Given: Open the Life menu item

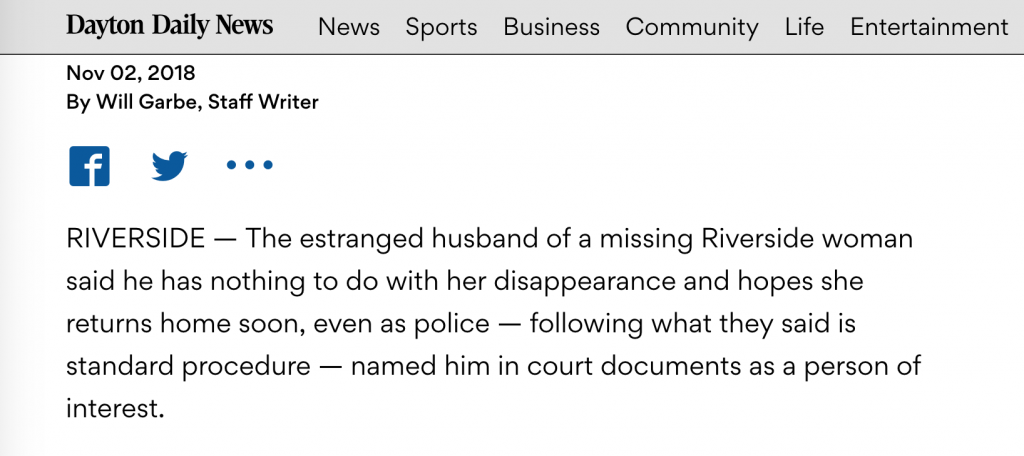Looking at the screenshot, I should click(804, 27).
